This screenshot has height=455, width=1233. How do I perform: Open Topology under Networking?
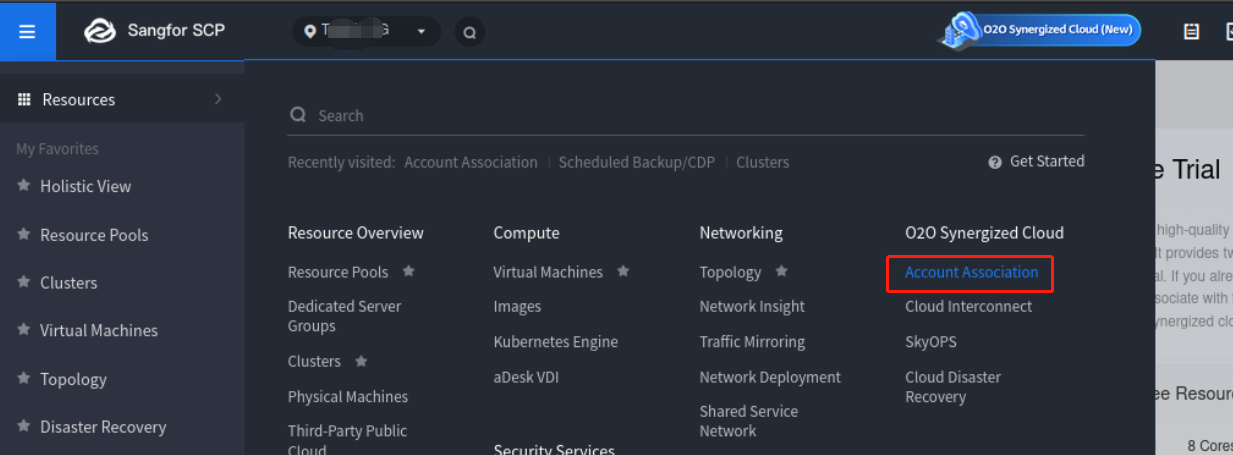pos(730,272)
